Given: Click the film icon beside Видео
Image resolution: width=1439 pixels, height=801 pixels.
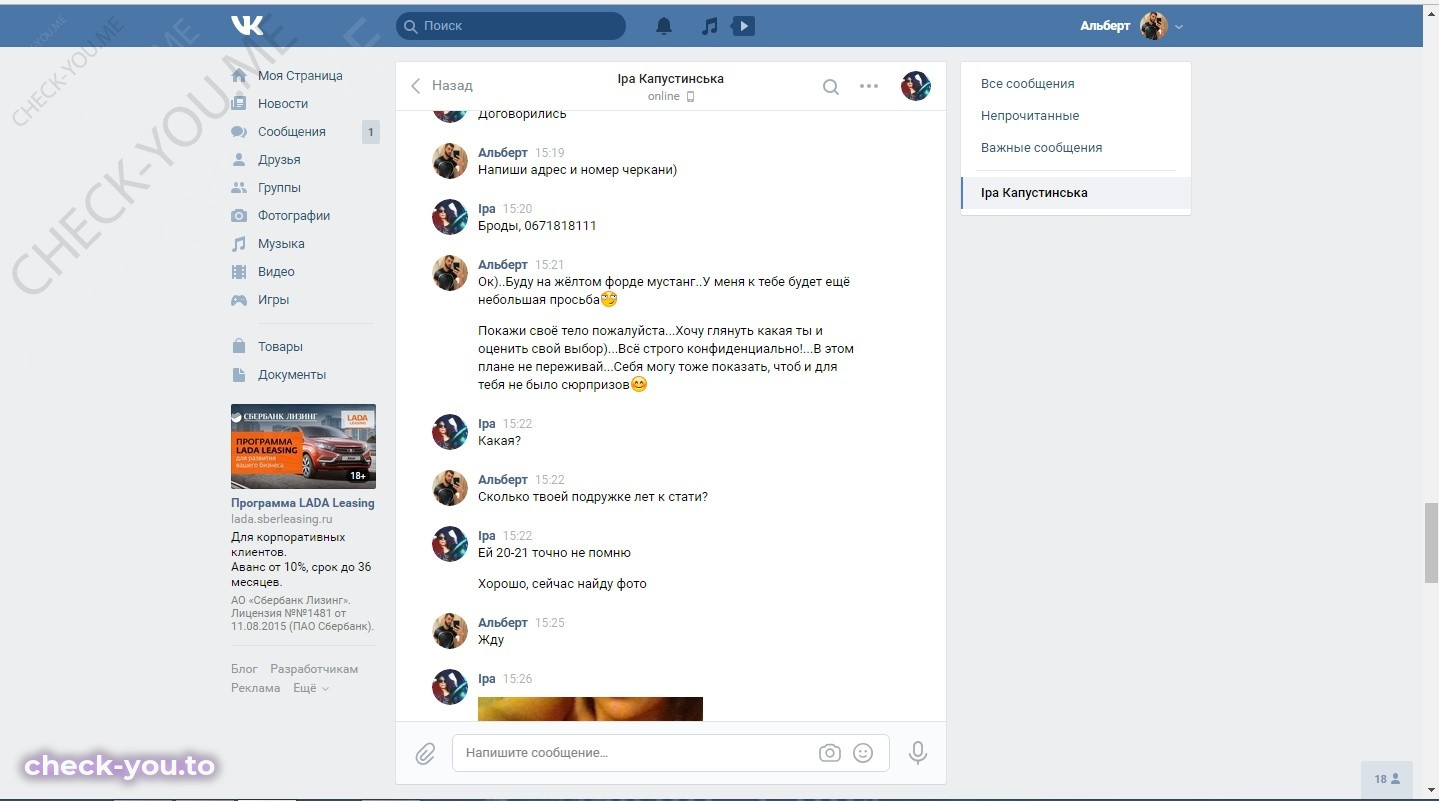Looking at the screenshot, I should point(239,272).
